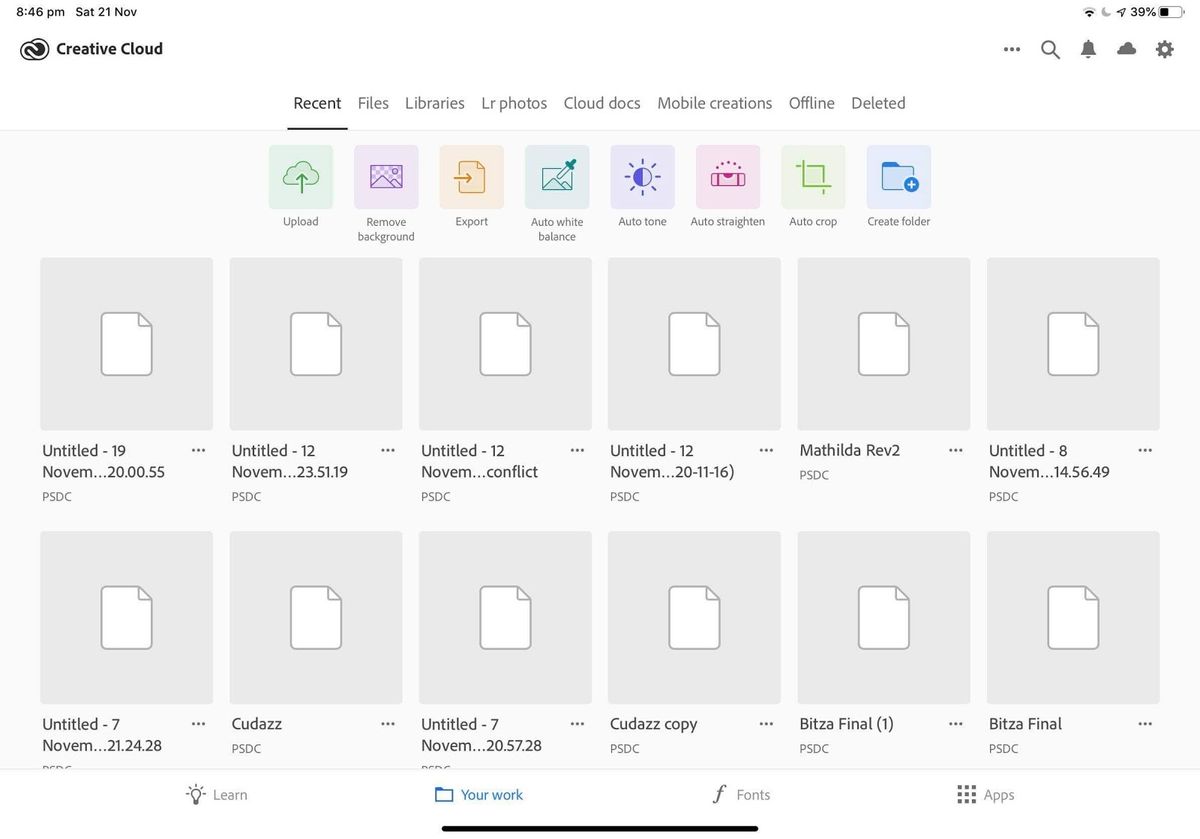
Task: Open options menu for Bitza Final
Action: pos(1144,723)
